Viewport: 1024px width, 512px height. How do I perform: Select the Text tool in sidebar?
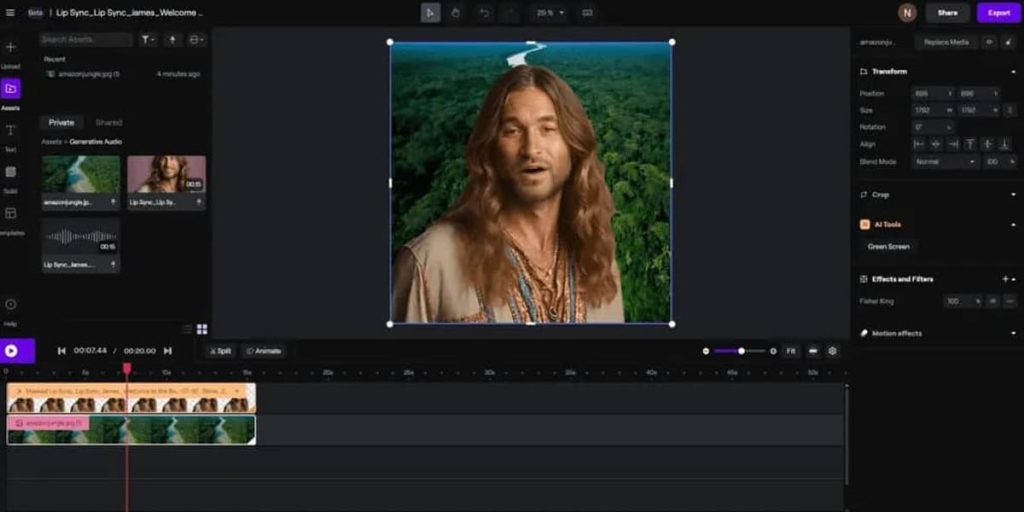point(10,131)
